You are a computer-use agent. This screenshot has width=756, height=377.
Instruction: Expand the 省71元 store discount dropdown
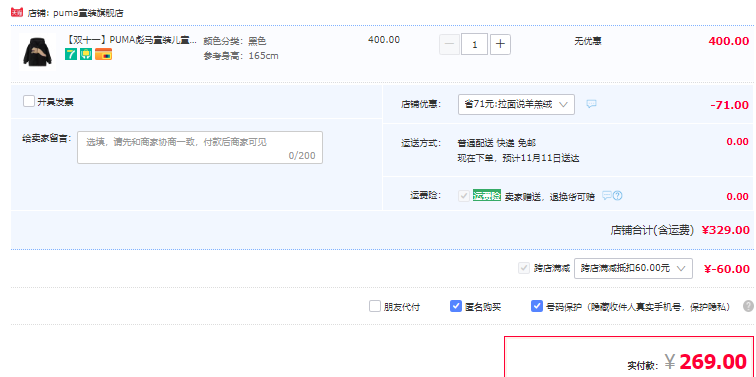516,104
